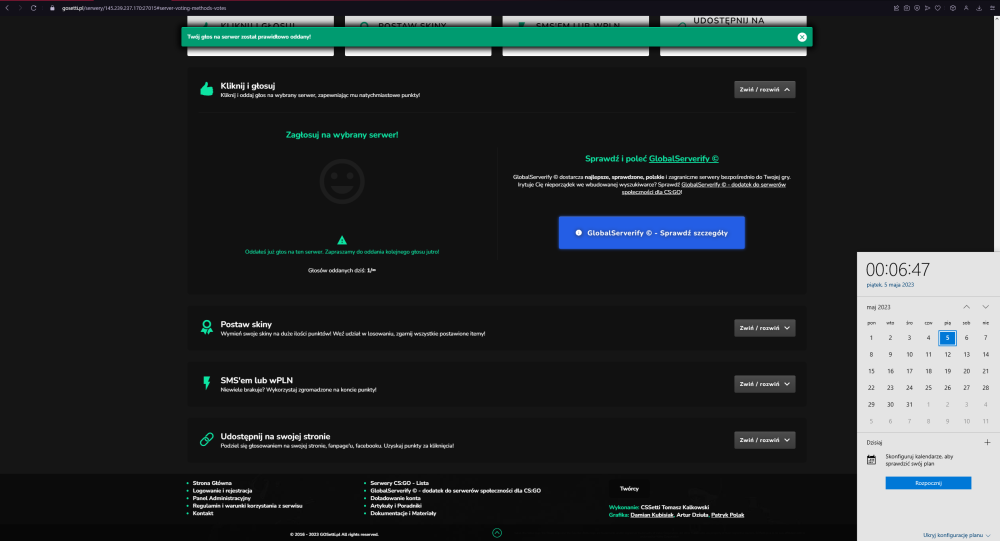Open Serwery CS:GO - Lista footer link
This screenshot has width=1000, height=541.
[399, 483]
